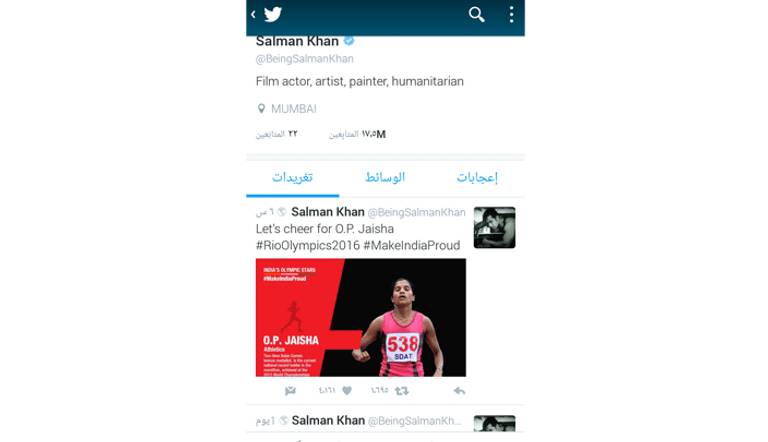Click the #RioOlympics2016 hashtag
This screenshot has height=442, width=768.
[308, 245]
